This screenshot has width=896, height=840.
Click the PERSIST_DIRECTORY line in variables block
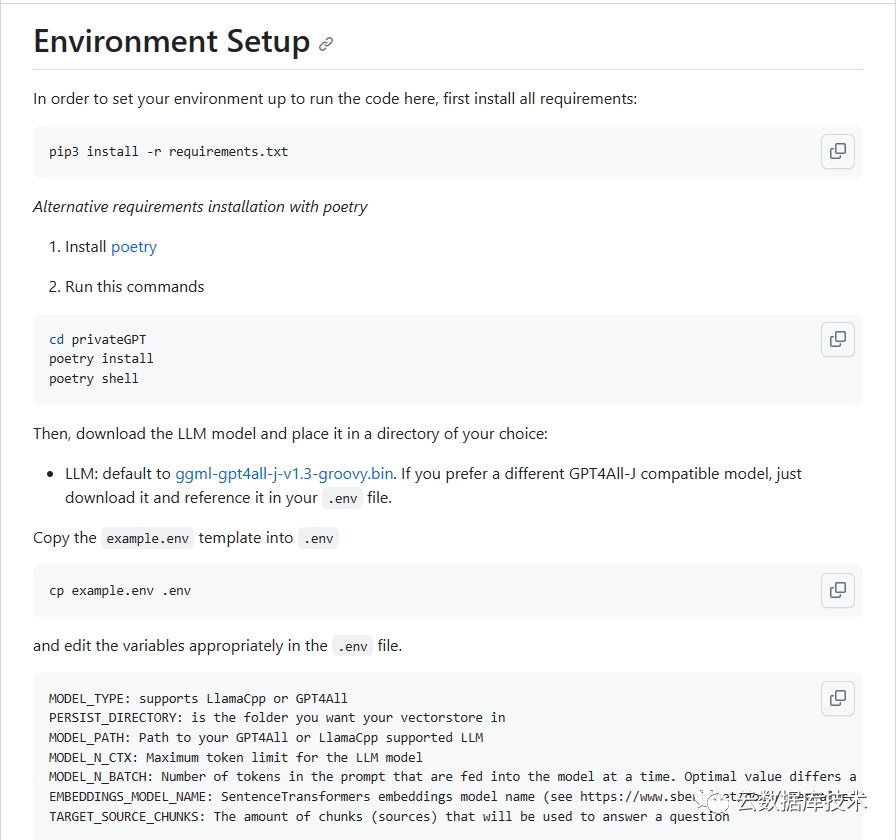(277, 718)
